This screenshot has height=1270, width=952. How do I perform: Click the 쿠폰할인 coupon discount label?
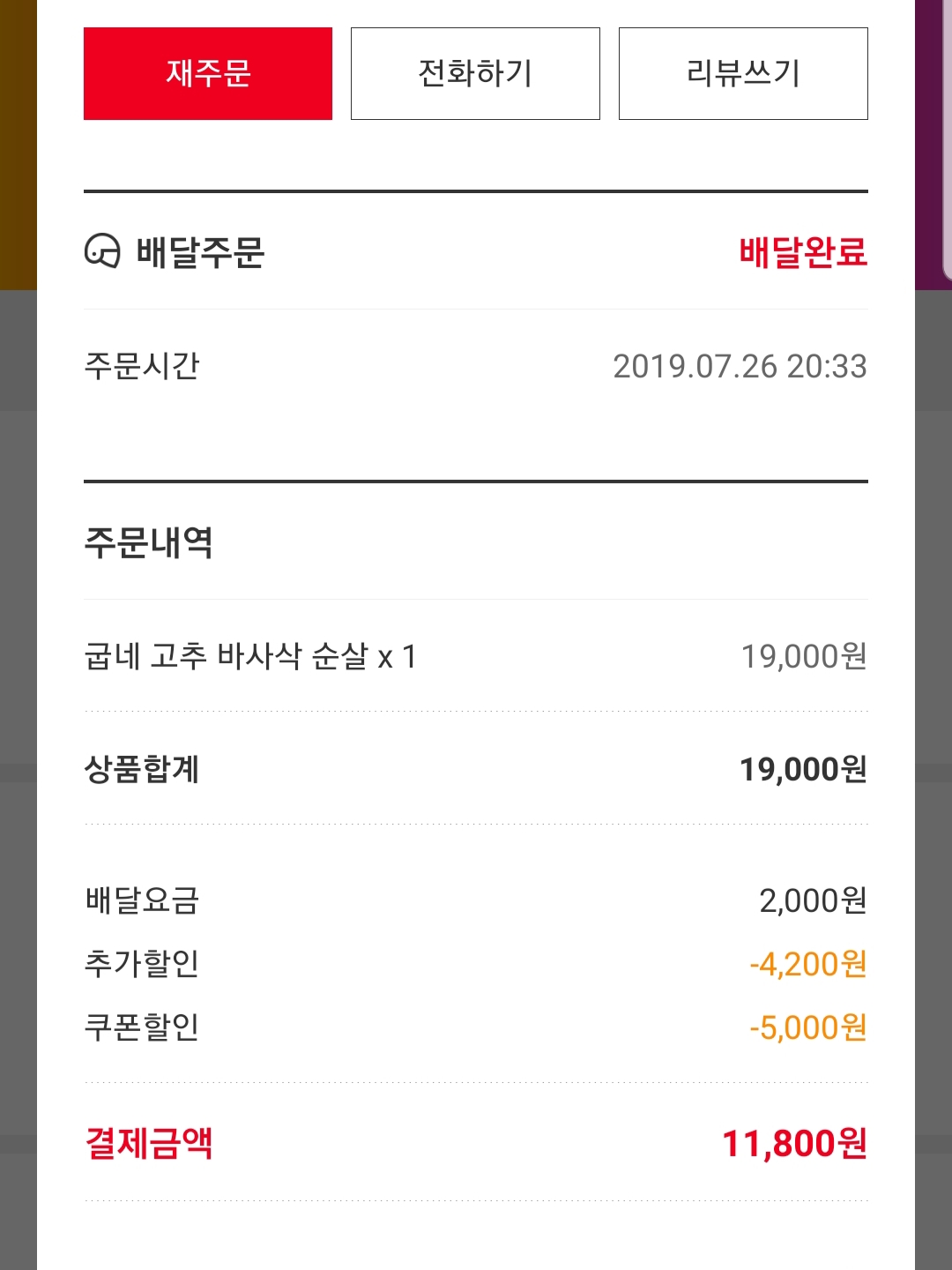pos(142,1027)
